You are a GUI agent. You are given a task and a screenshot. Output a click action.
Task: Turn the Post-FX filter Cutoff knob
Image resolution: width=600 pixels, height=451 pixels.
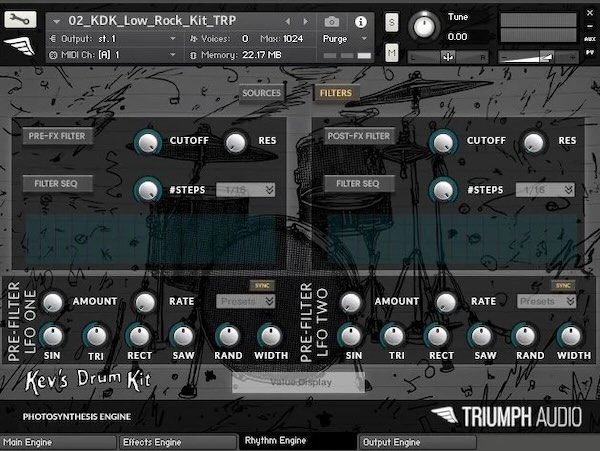(x=443, y=142)
